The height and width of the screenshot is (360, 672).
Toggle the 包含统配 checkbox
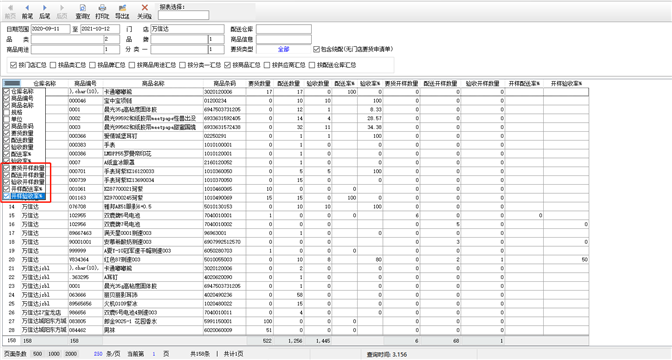pyautogui.click(x=316, y=49)
